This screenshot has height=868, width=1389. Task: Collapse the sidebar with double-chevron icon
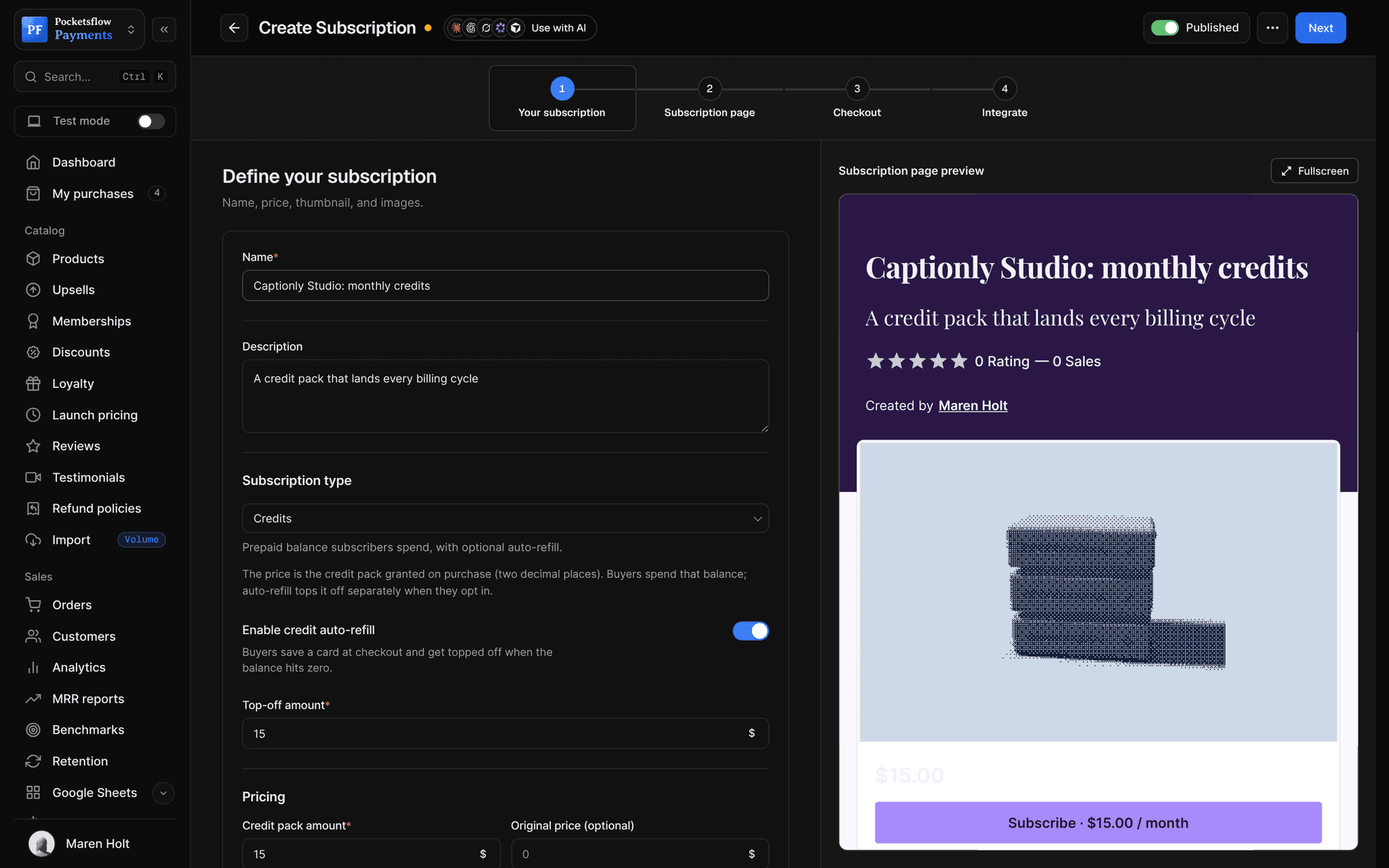(164, 29)
